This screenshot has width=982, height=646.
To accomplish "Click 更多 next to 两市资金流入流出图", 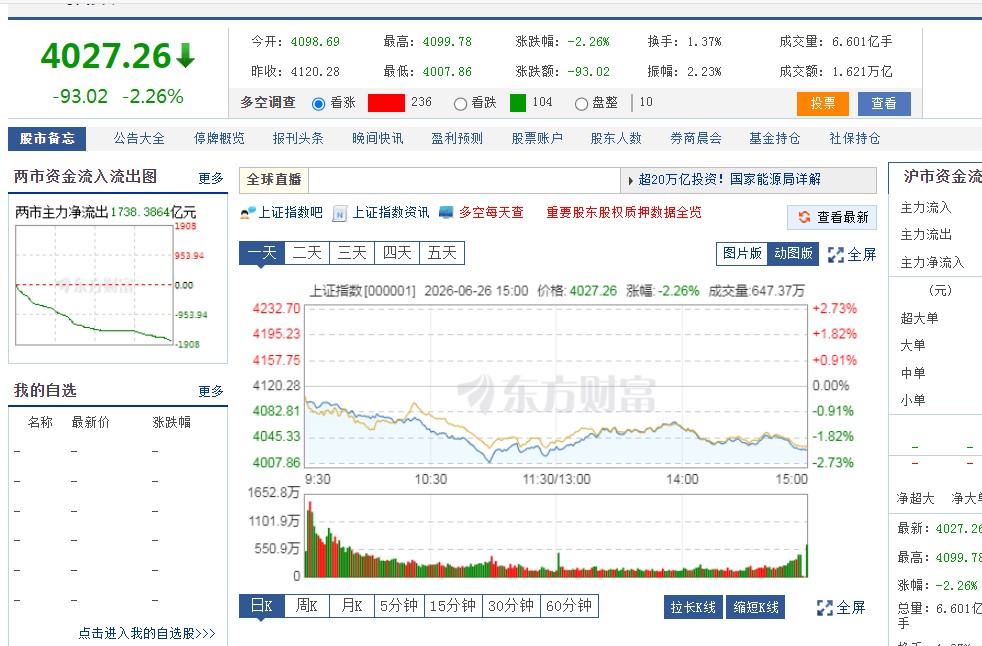I will pyautogui.click(x=211, y=179).
